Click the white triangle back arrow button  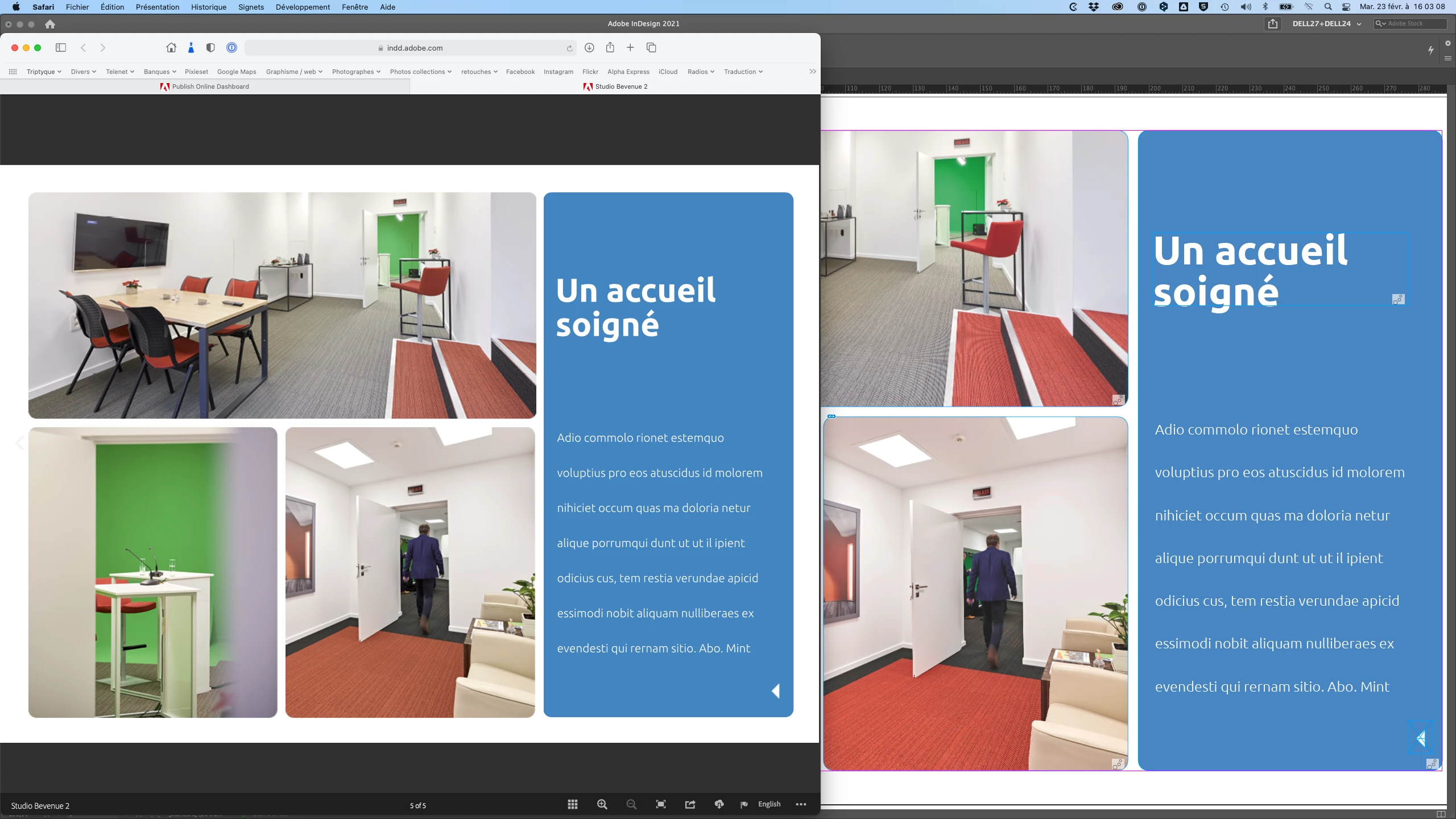[775, 691]
